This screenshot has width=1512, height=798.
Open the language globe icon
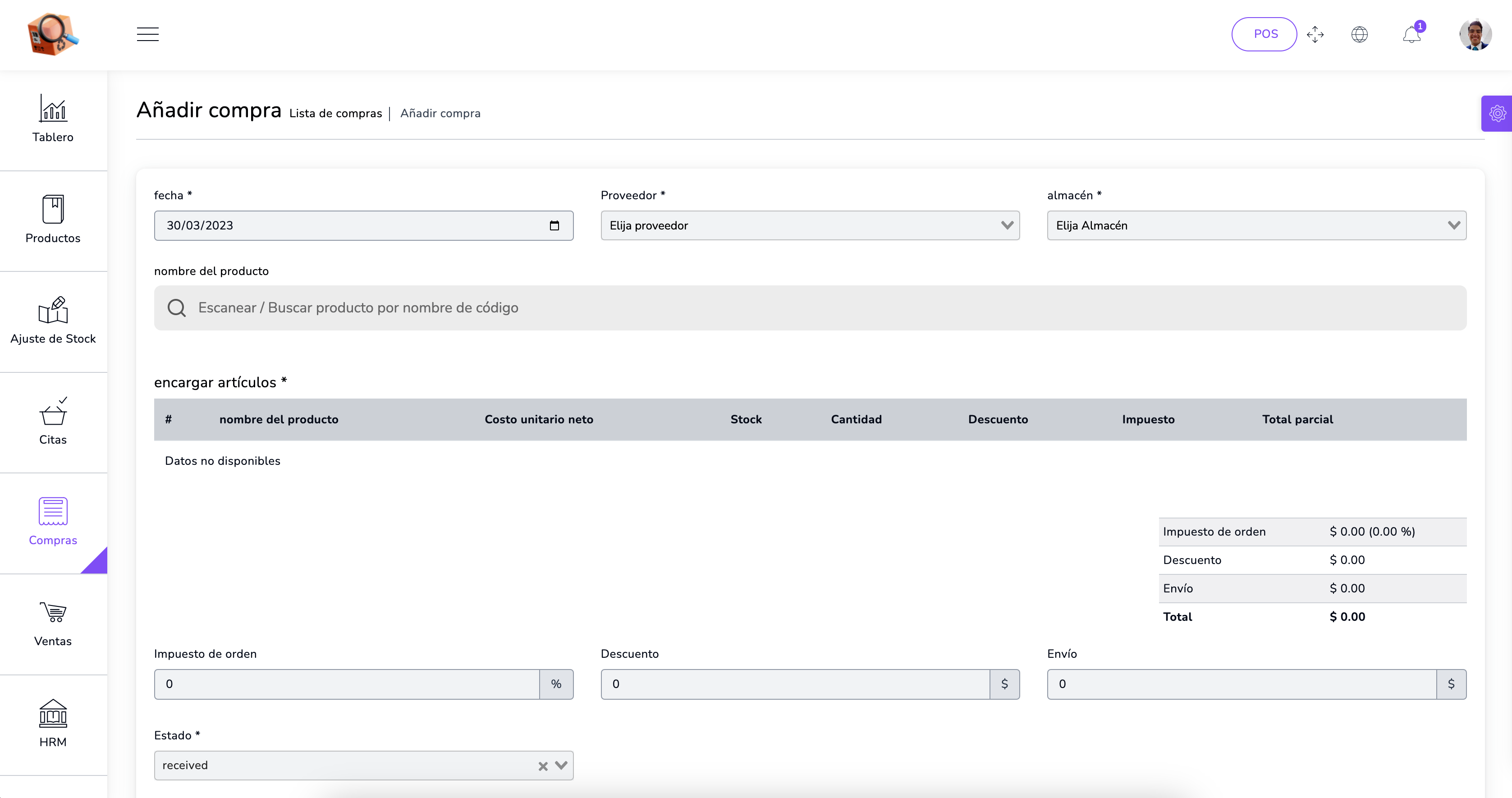pyautogui.click(x=1359, y=35)
